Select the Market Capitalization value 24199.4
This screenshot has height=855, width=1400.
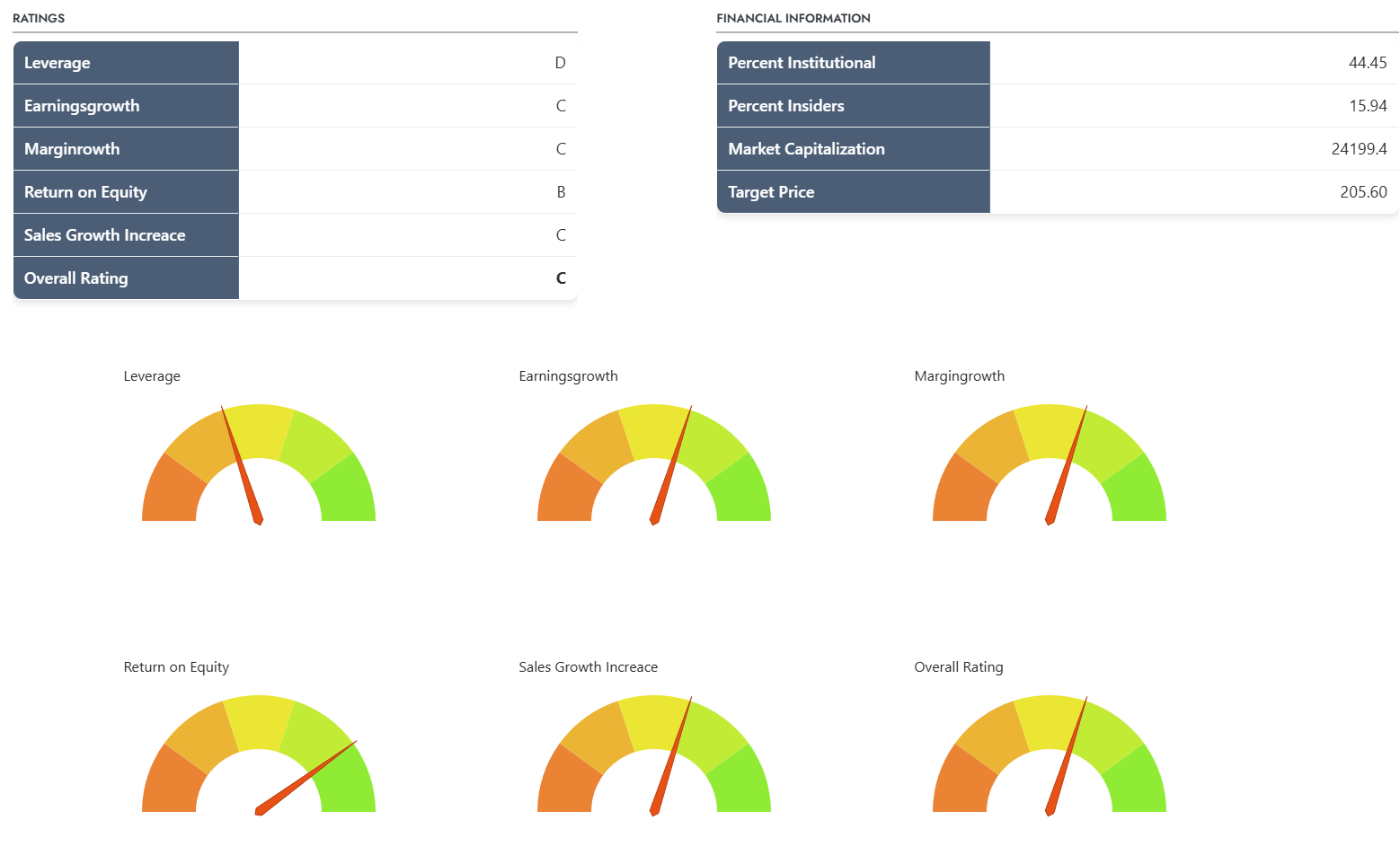coord(1359,149)
